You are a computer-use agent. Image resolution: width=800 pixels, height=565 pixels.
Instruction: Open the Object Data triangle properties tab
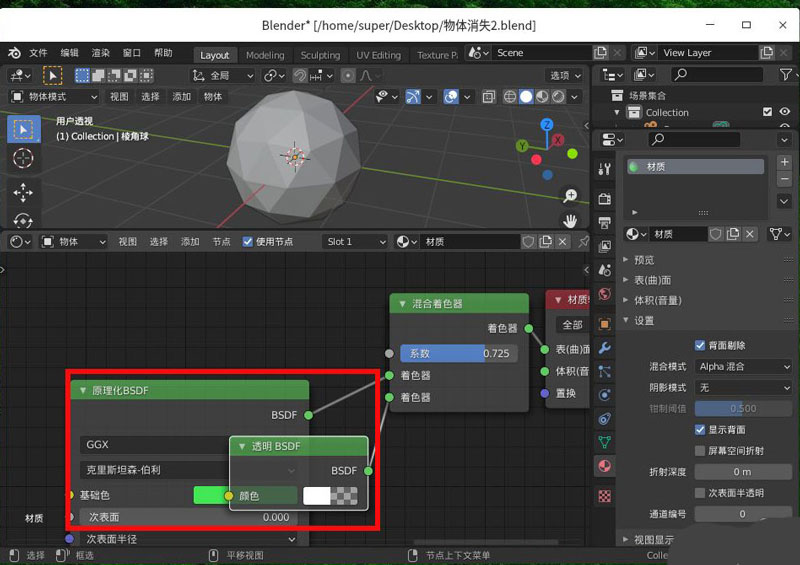604,441
